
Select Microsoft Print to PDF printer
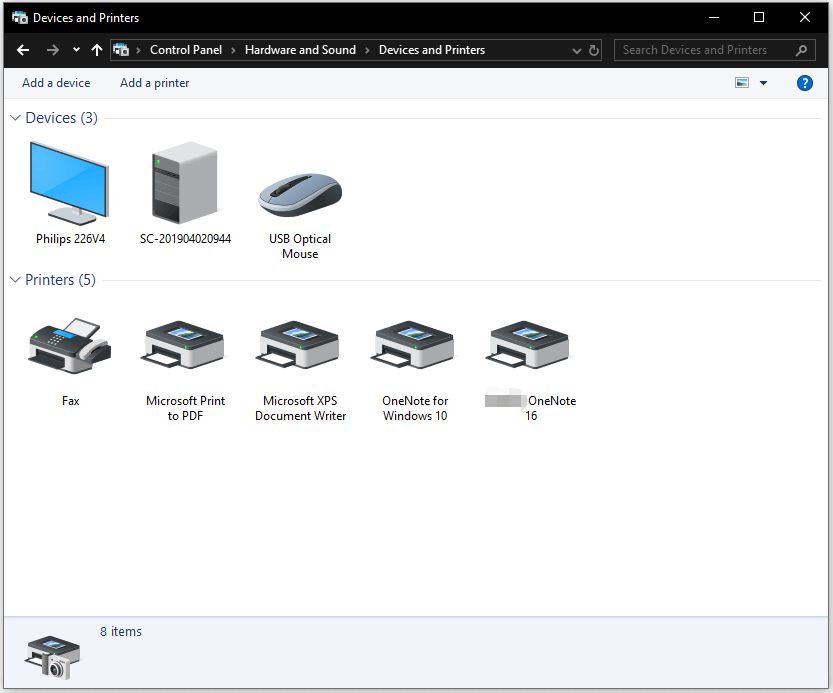point(184,343)
